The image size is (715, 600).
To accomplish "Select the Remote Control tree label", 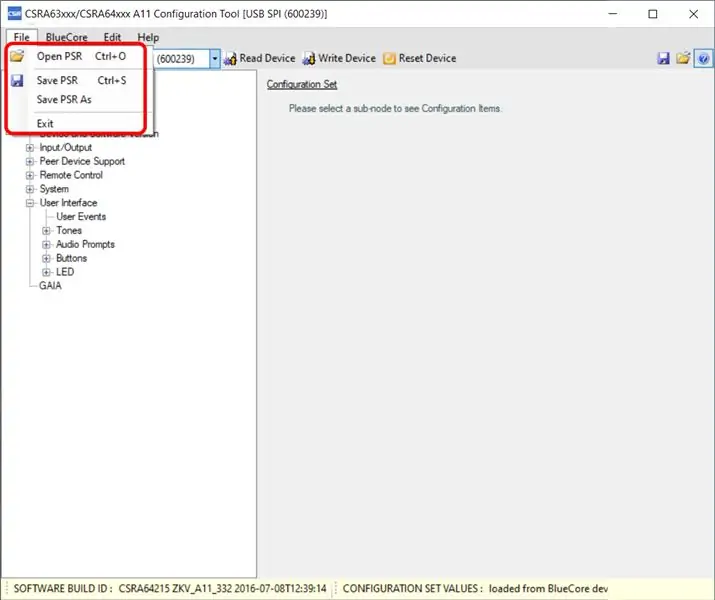I will click(71, 175).
